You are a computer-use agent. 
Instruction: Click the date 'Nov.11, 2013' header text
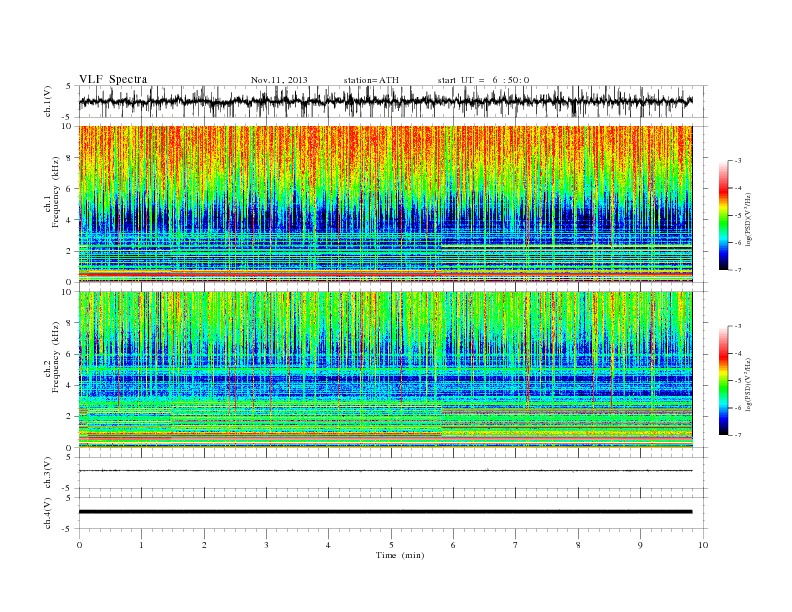pyautogui.click(x=279, y=80)
